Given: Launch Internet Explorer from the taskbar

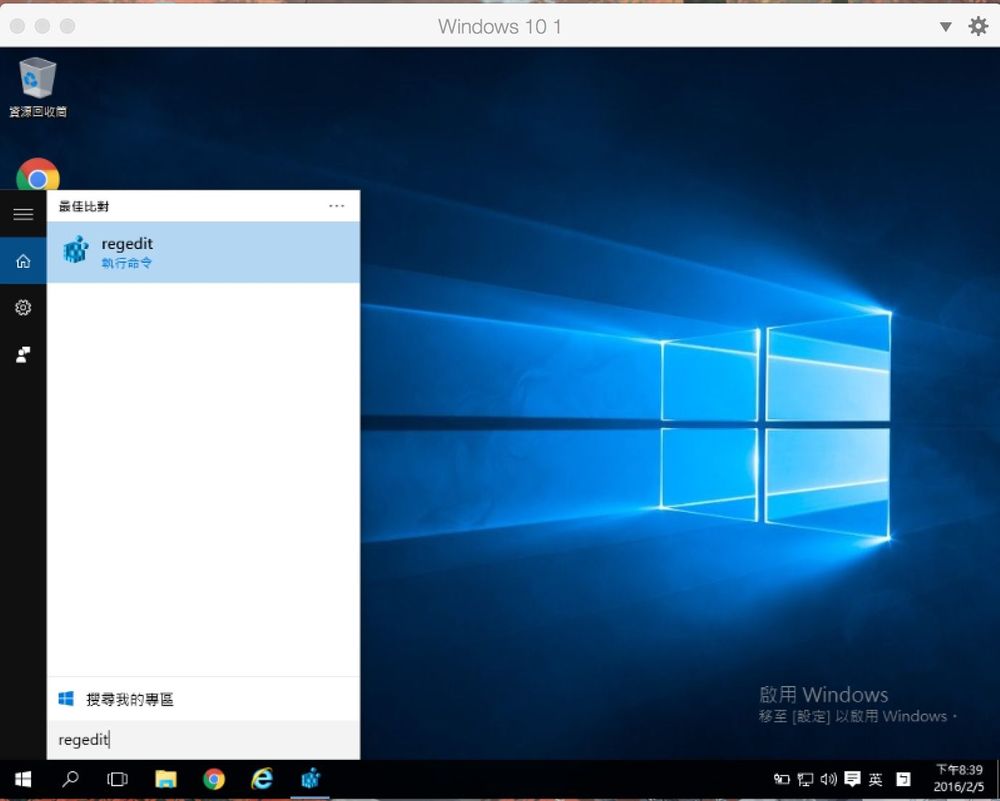Looking at the screenshot, I should coord(262,779).
